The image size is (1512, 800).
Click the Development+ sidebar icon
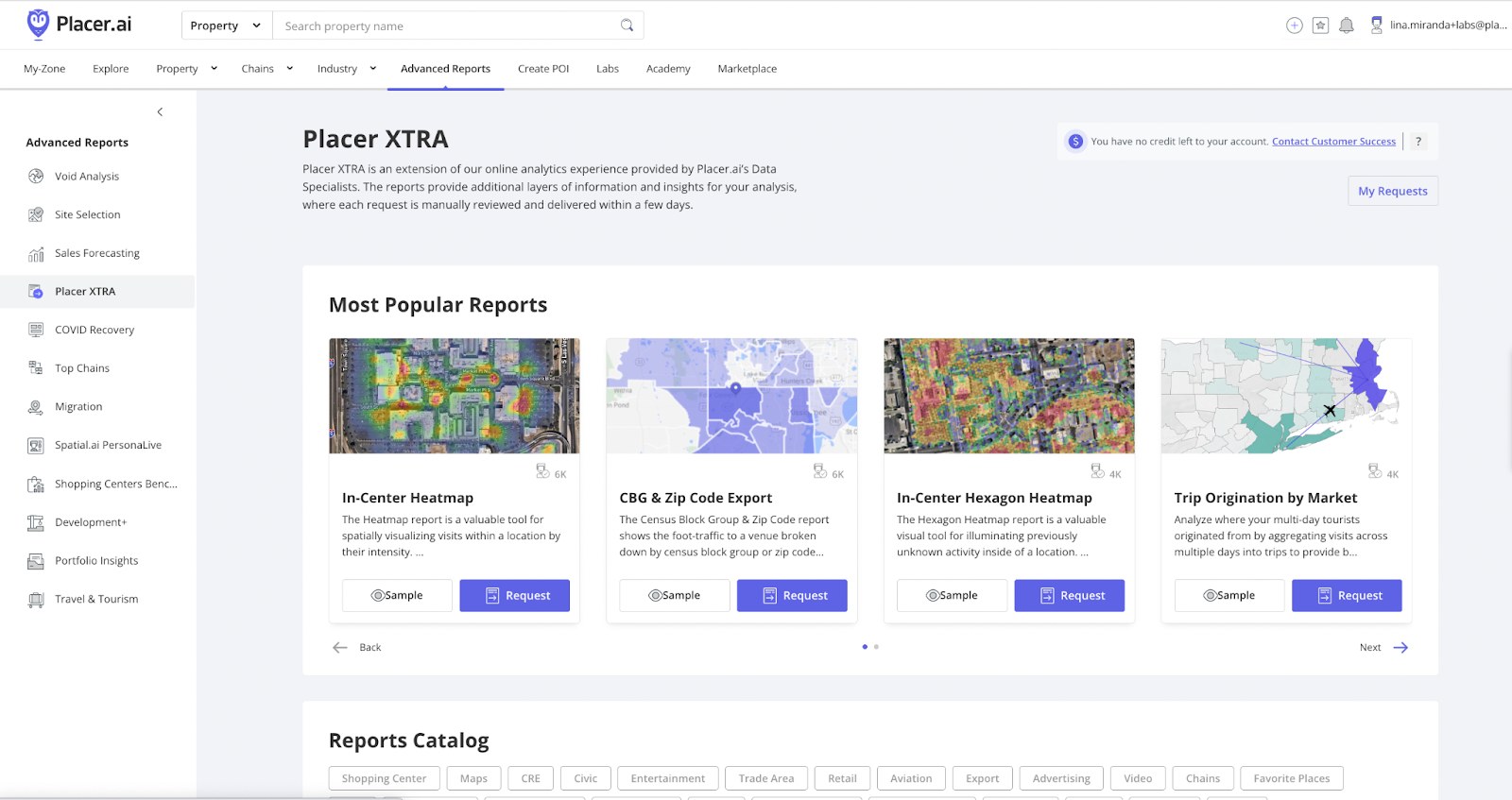[36, 522]
